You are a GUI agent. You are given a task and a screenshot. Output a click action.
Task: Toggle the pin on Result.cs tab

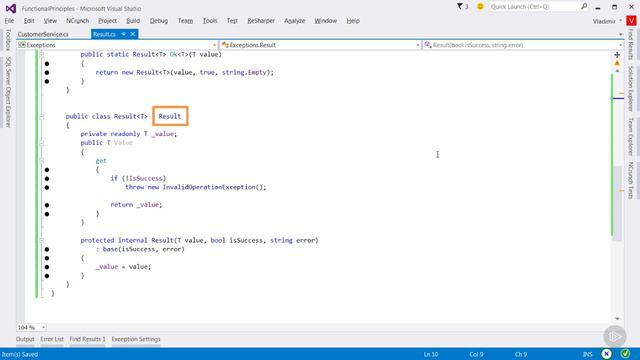[123, 34]
